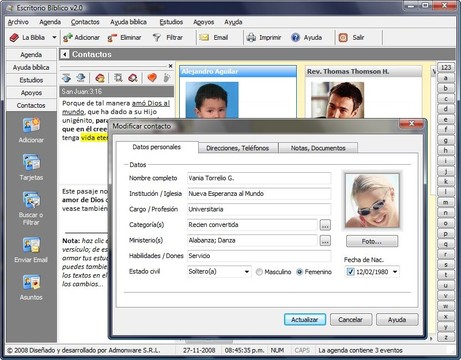The width and height of the screenshot is (461, 360).
Task: Click the Foto... button
Action: click(372, 241)
